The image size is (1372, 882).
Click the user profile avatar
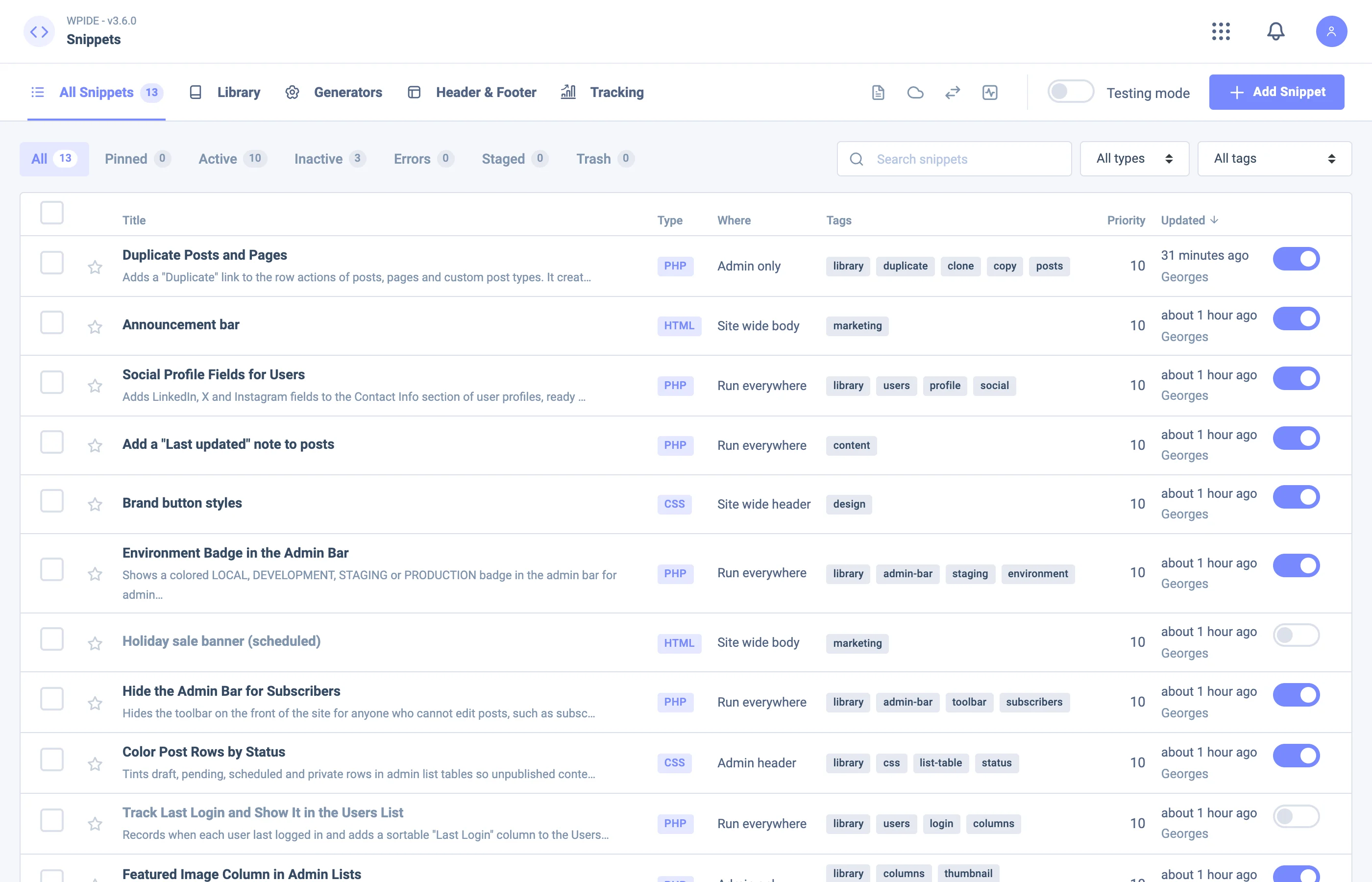[1331, 31]
